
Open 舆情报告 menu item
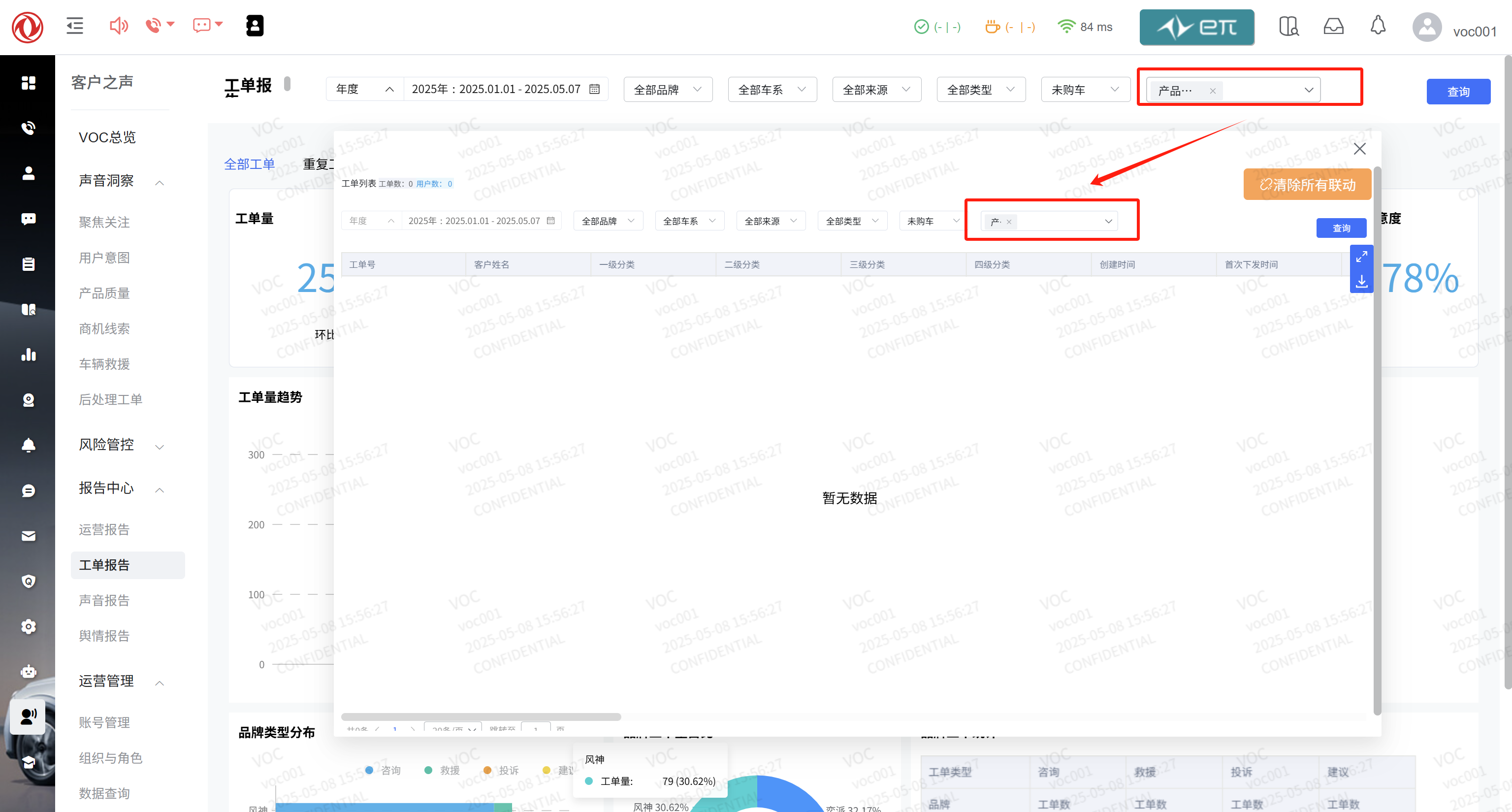tap(104, 635)
